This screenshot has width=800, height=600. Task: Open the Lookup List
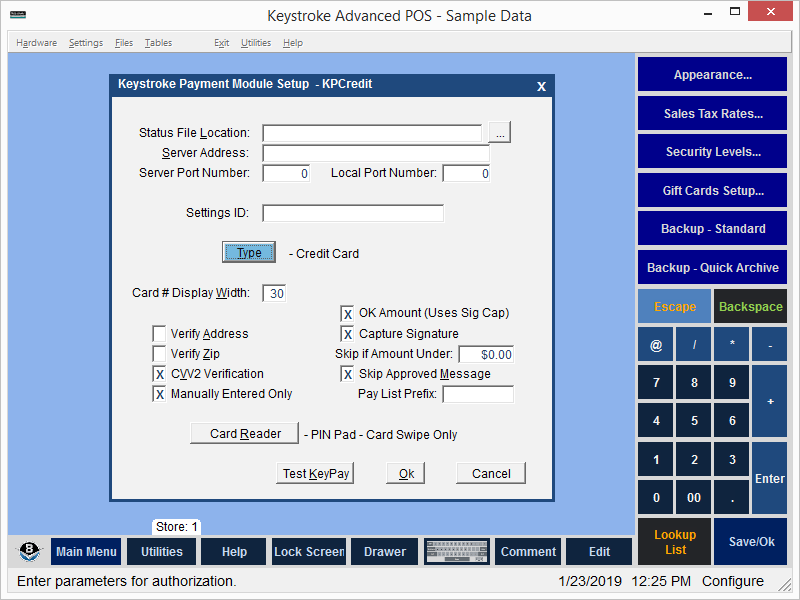click(674, 541)
